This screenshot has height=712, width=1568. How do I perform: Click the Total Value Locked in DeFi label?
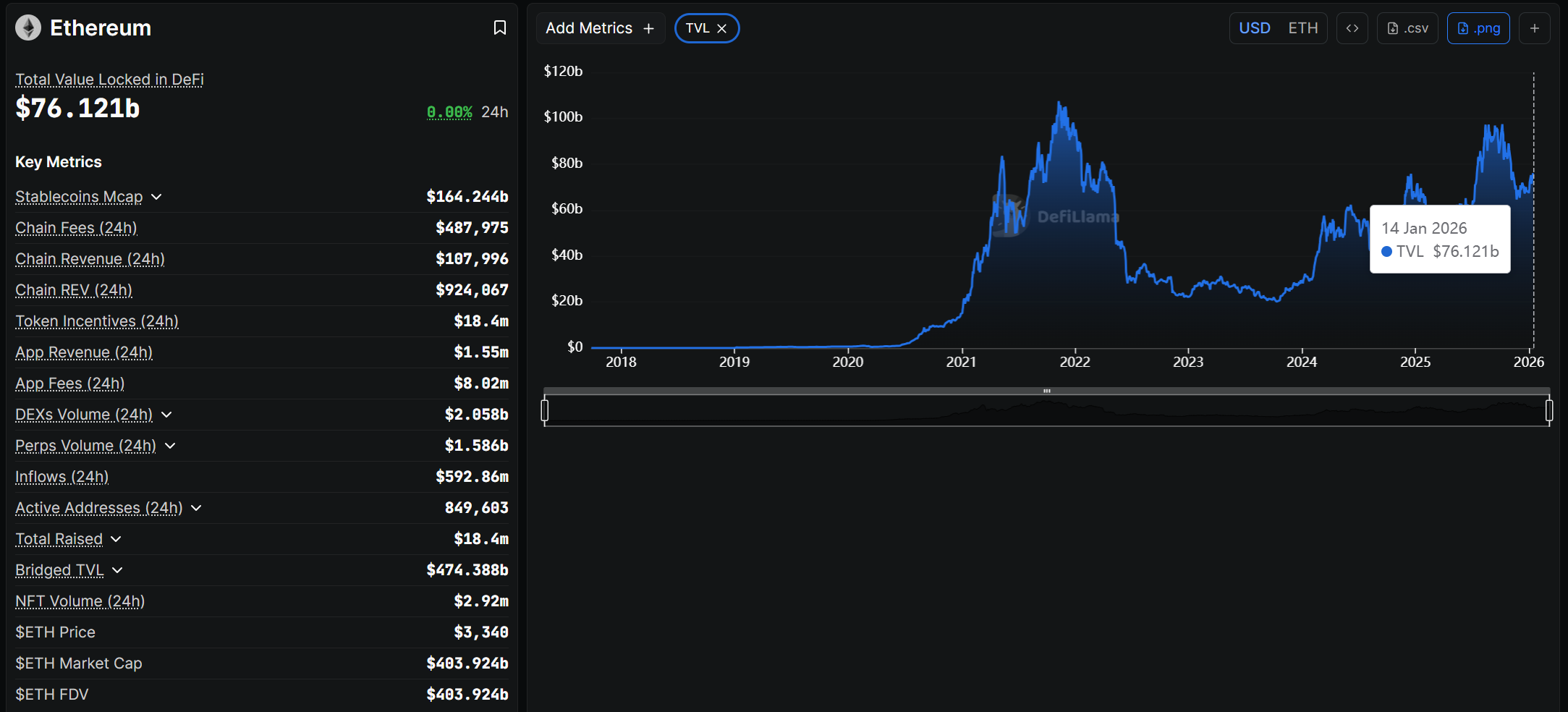pos(109,80)
